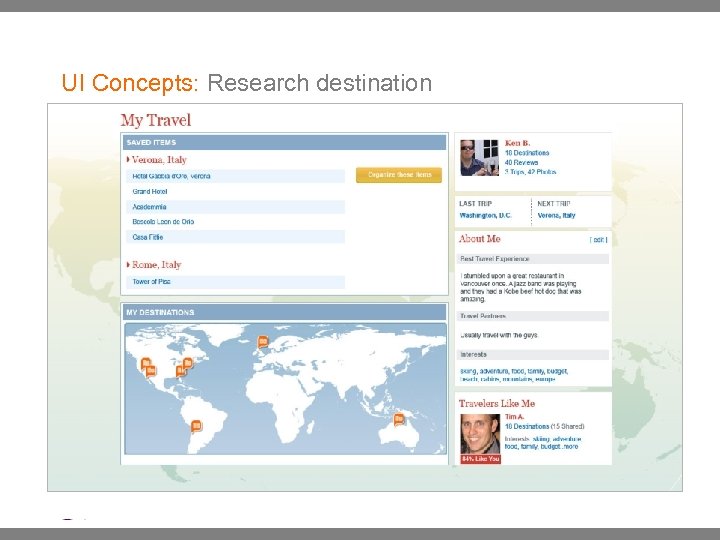The height and width of the screenshot is (540, 720).
Task: Click the Organize these items button
Action: pos(399,175)
